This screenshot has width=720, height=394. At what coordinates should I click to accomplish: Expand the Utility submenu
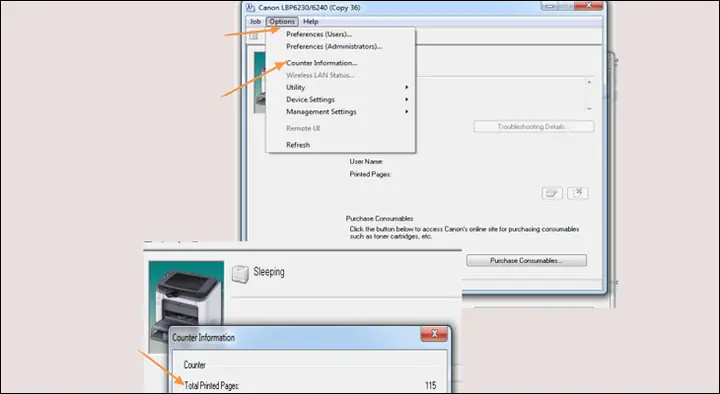tap(341, 87)
